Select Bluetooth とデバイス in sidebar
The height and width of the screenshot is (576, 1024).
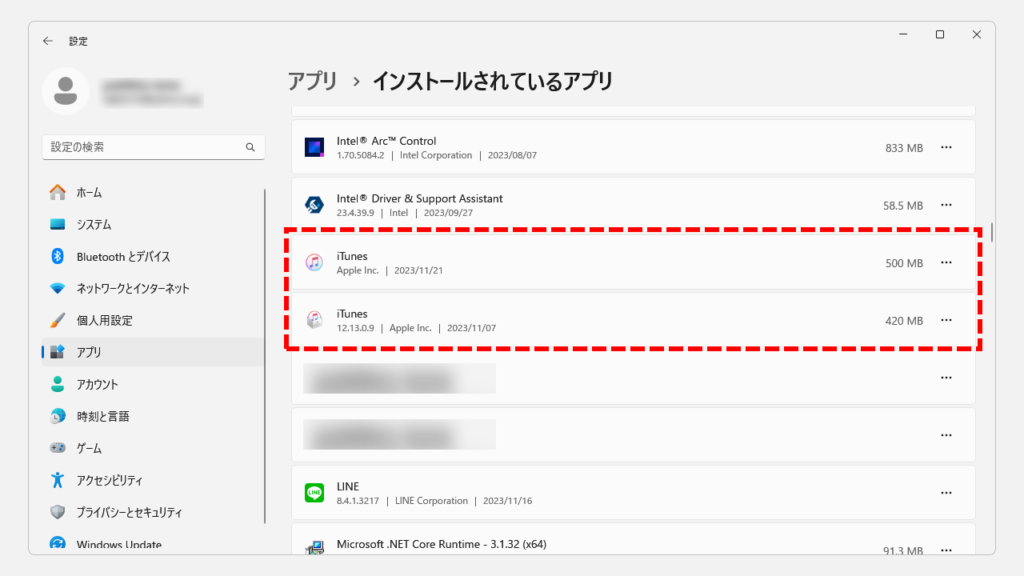(123, 257)
